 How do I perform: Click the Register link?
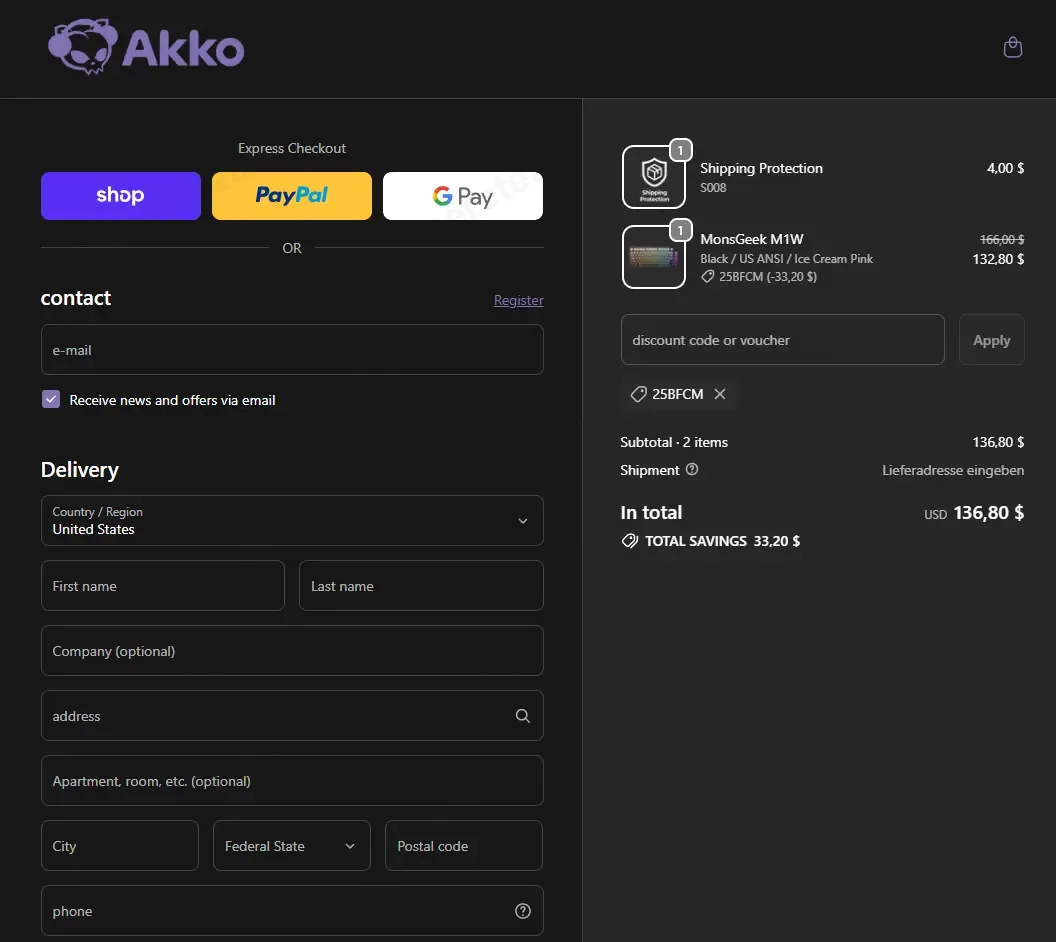point(519,300)
